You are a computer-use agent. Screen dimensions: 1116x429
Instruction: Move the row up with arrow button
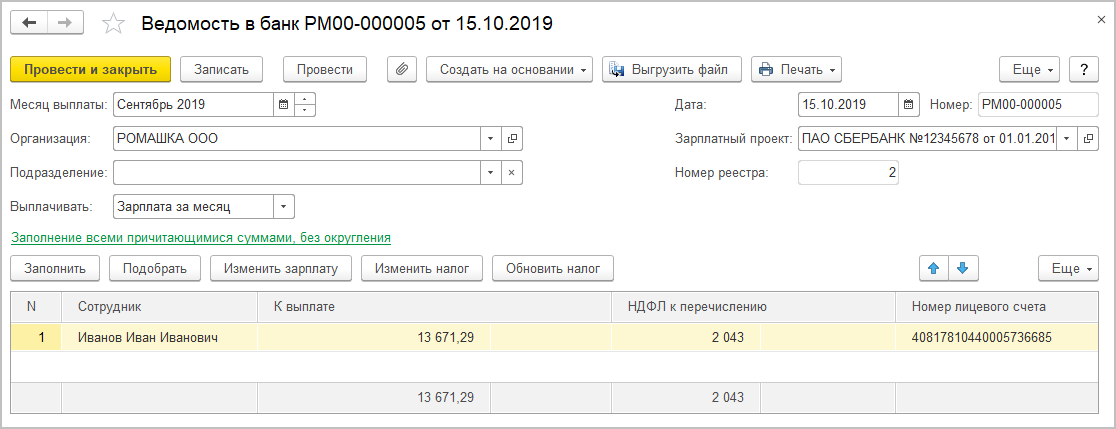coord(934,268)
